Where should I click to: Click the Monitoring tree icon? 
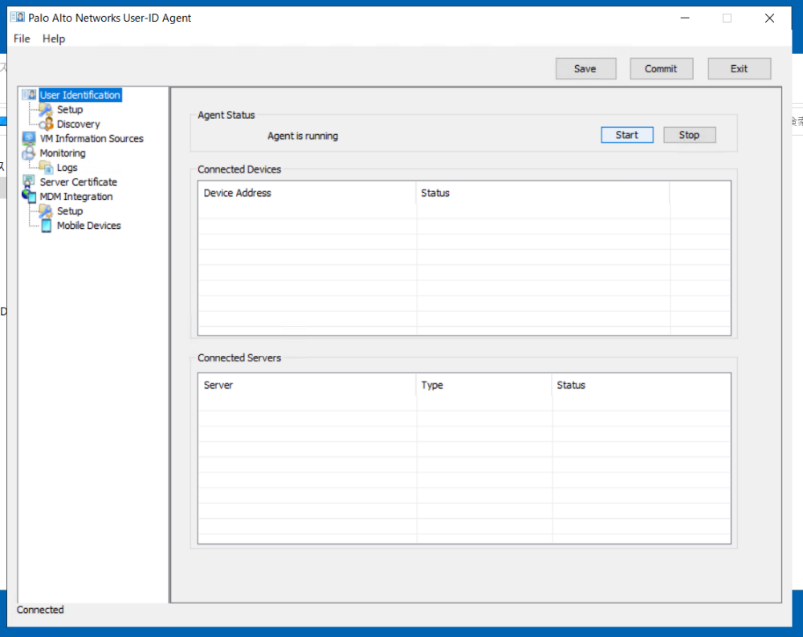(x=29, y=153)
